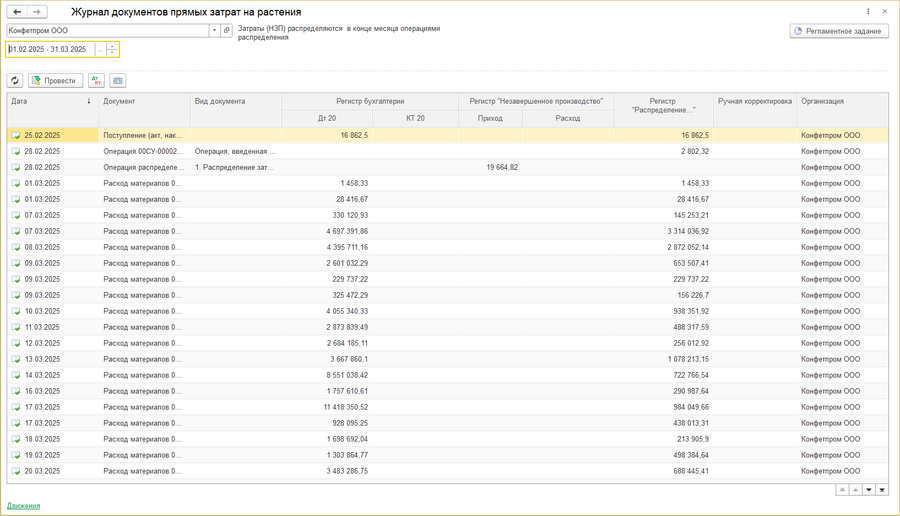Click the toolbar icon right of Дт/Кт
900x516 pixels.
coord(118,81)
